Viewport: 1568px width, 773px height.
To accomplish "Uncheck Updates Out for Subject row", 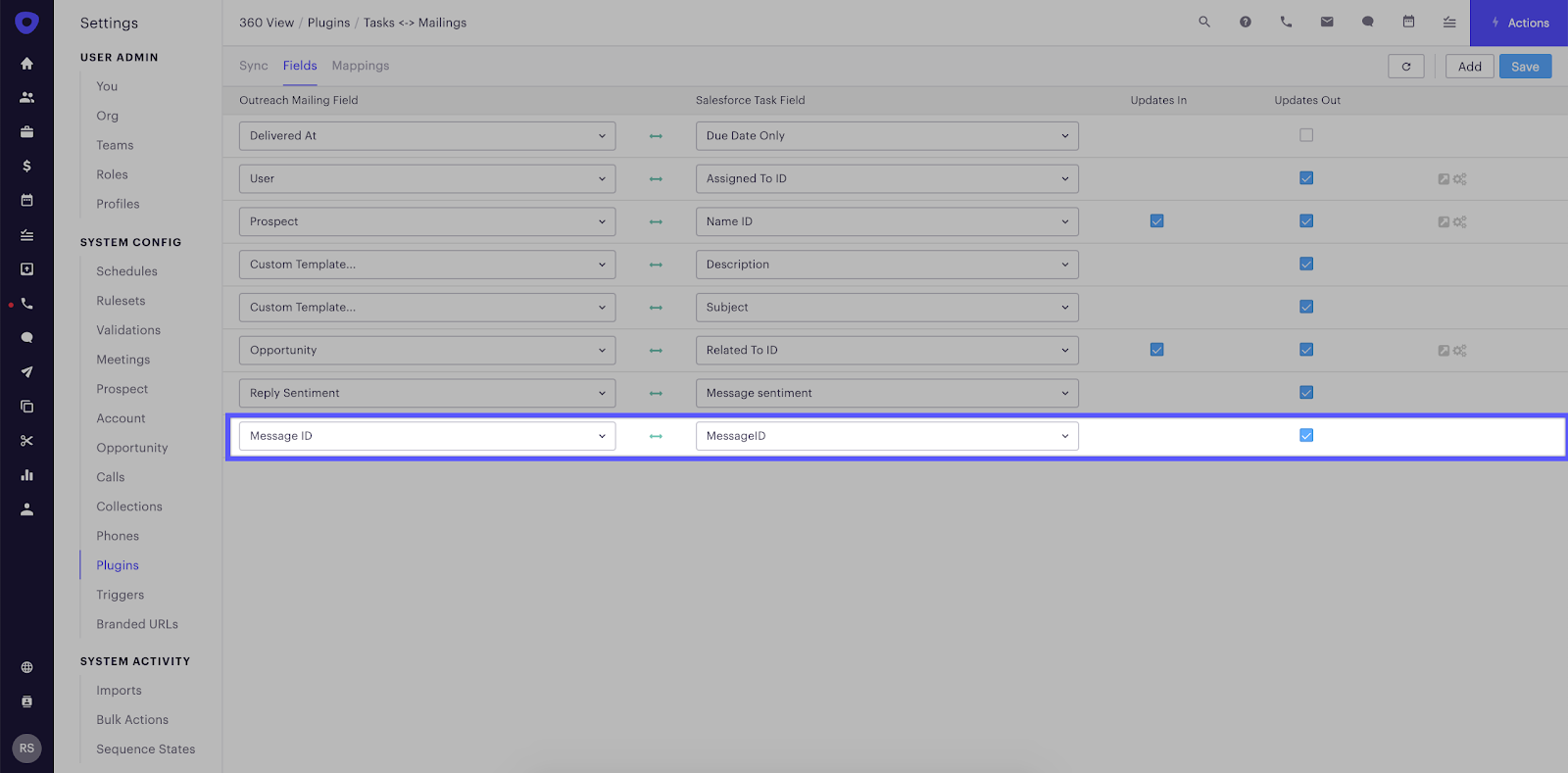I will (x=1306, y=307).
